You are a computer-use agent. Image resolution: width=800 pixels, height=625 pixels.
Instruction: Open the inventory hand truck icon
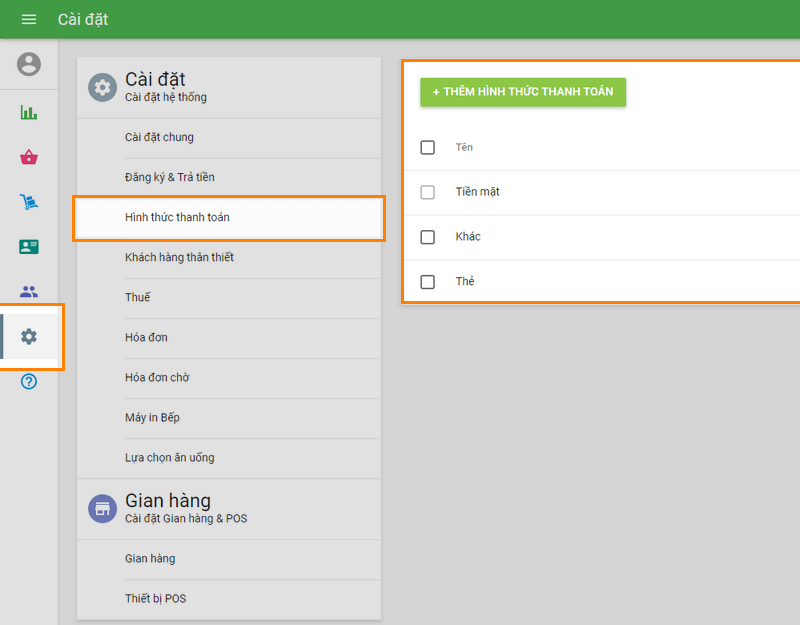[29, 202]
